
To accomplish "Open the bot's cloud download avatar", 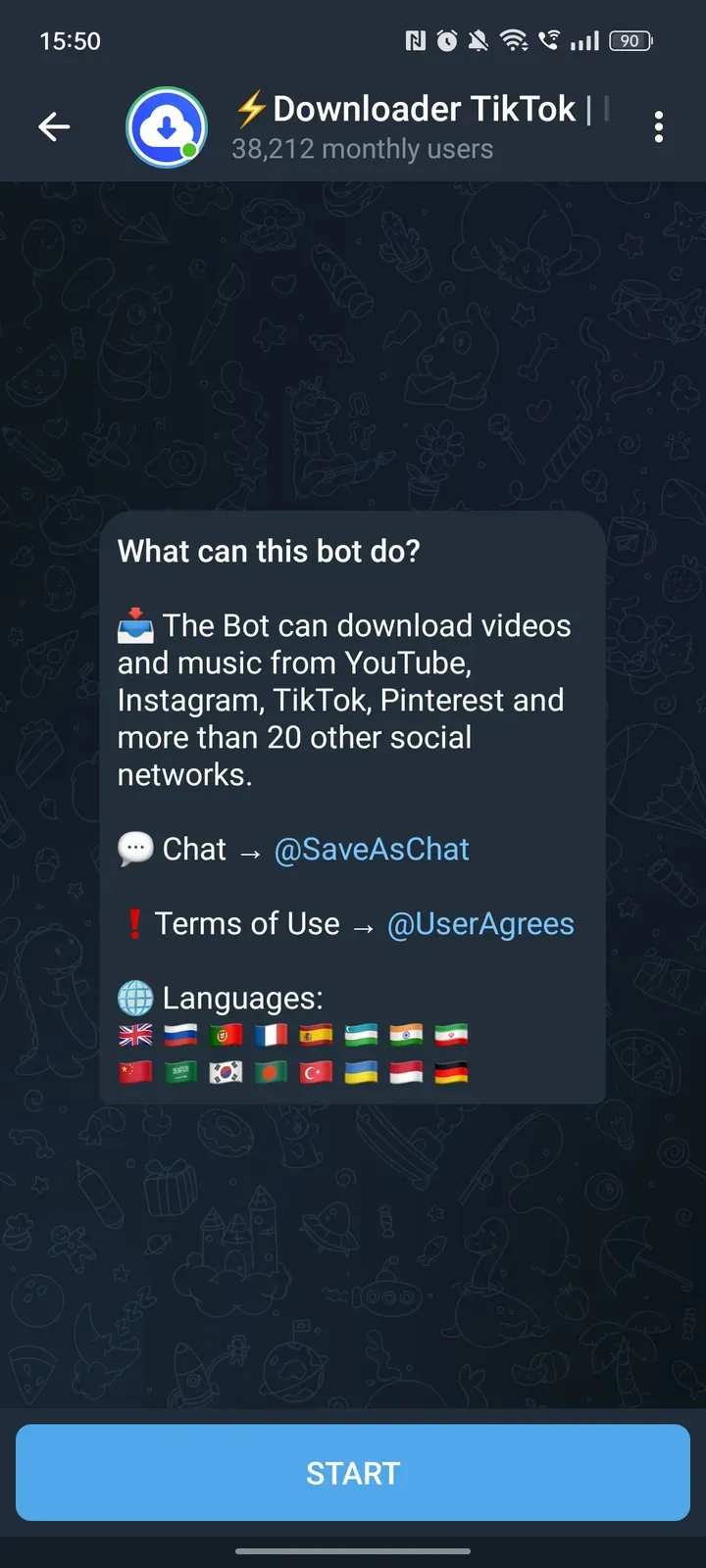I will (167, 127).
